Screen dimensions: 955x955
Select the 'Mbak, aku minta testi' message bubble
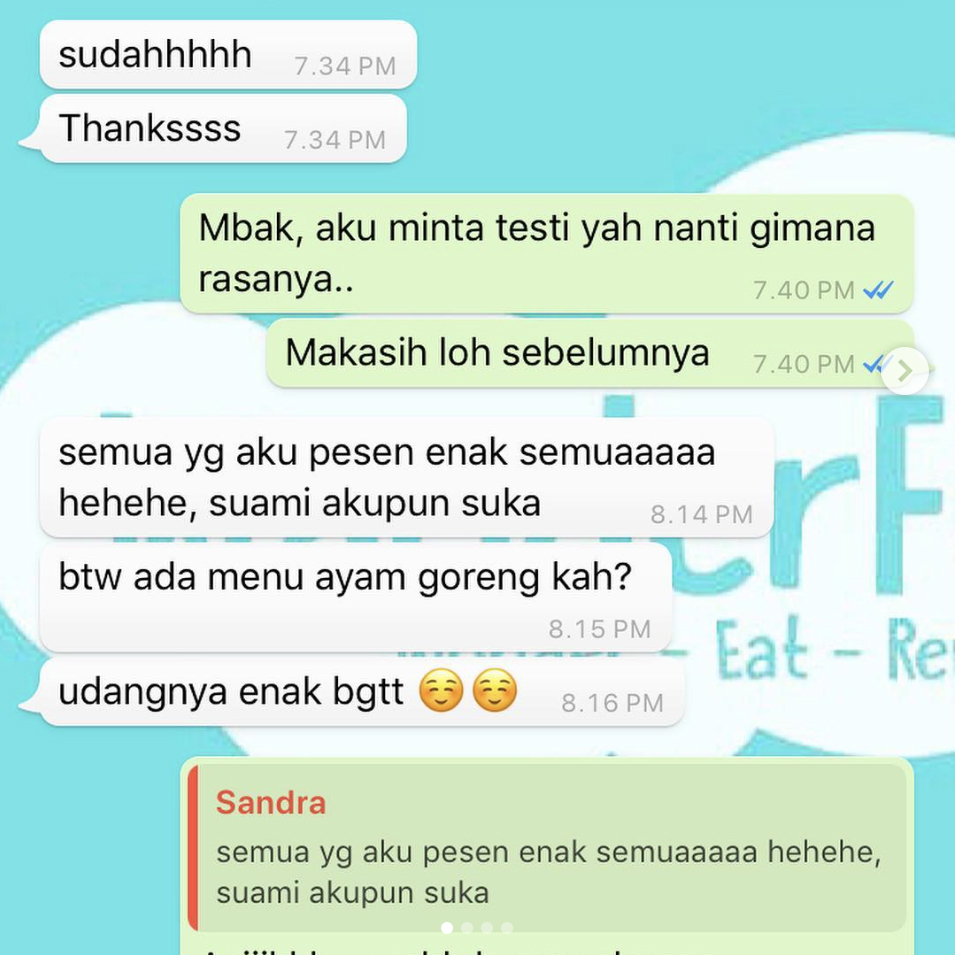tap(547, 253)
